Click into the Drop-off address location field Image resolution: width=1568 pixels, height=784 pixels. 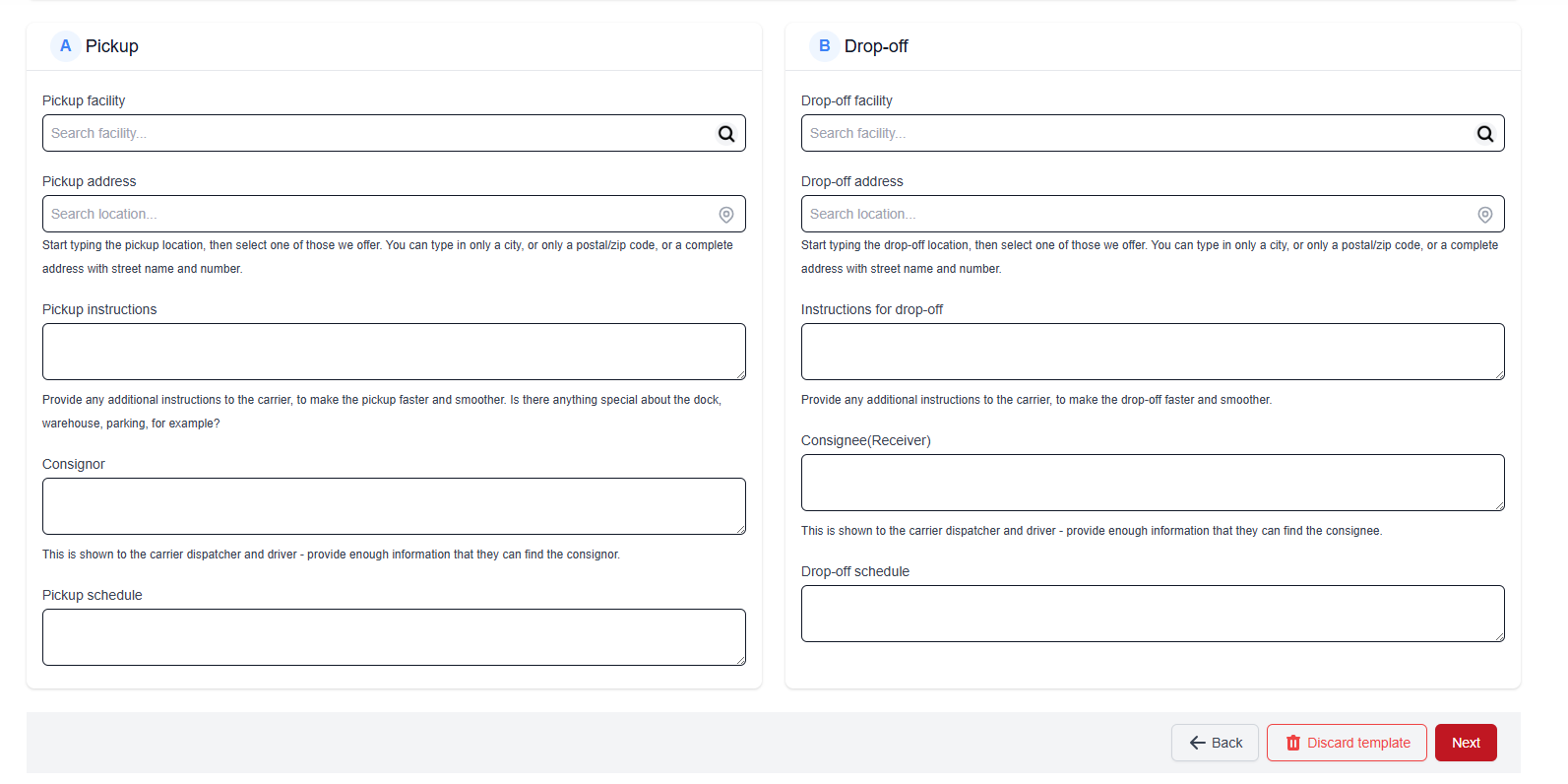coord(1153,214)
